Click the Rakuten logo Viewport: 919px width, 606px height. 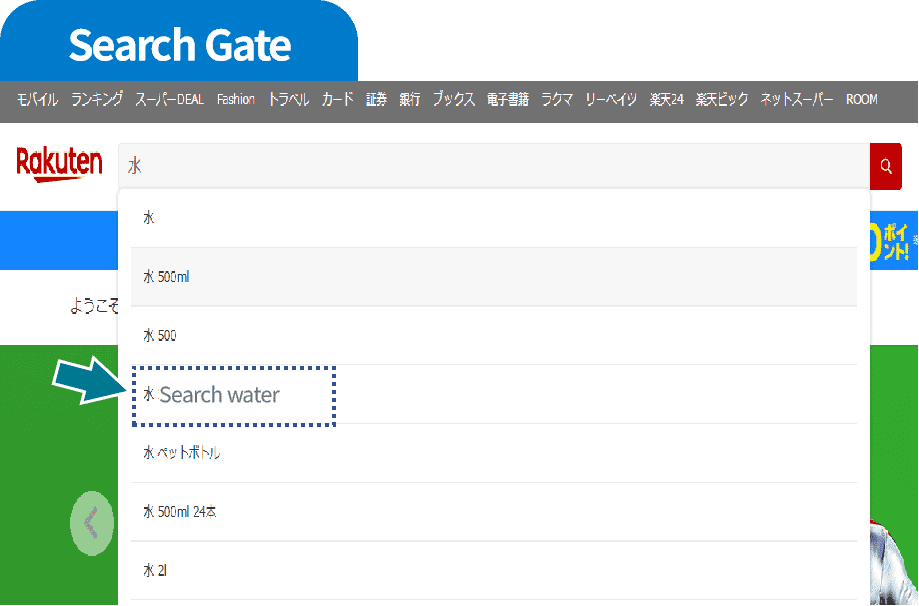click(58, 164)
